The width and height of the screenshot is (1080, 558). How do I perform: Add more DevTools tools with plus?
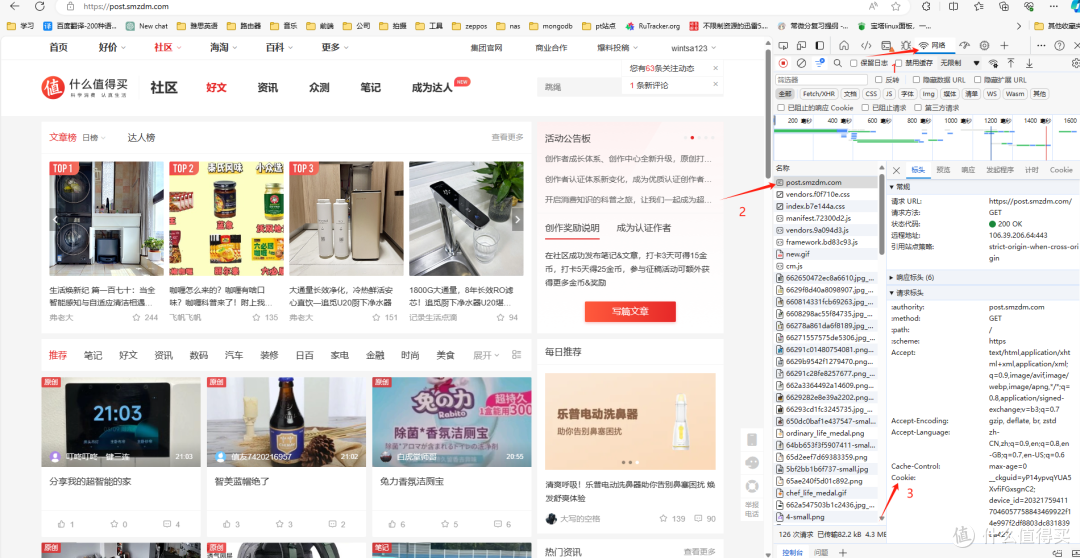(x=1004, y=45)
